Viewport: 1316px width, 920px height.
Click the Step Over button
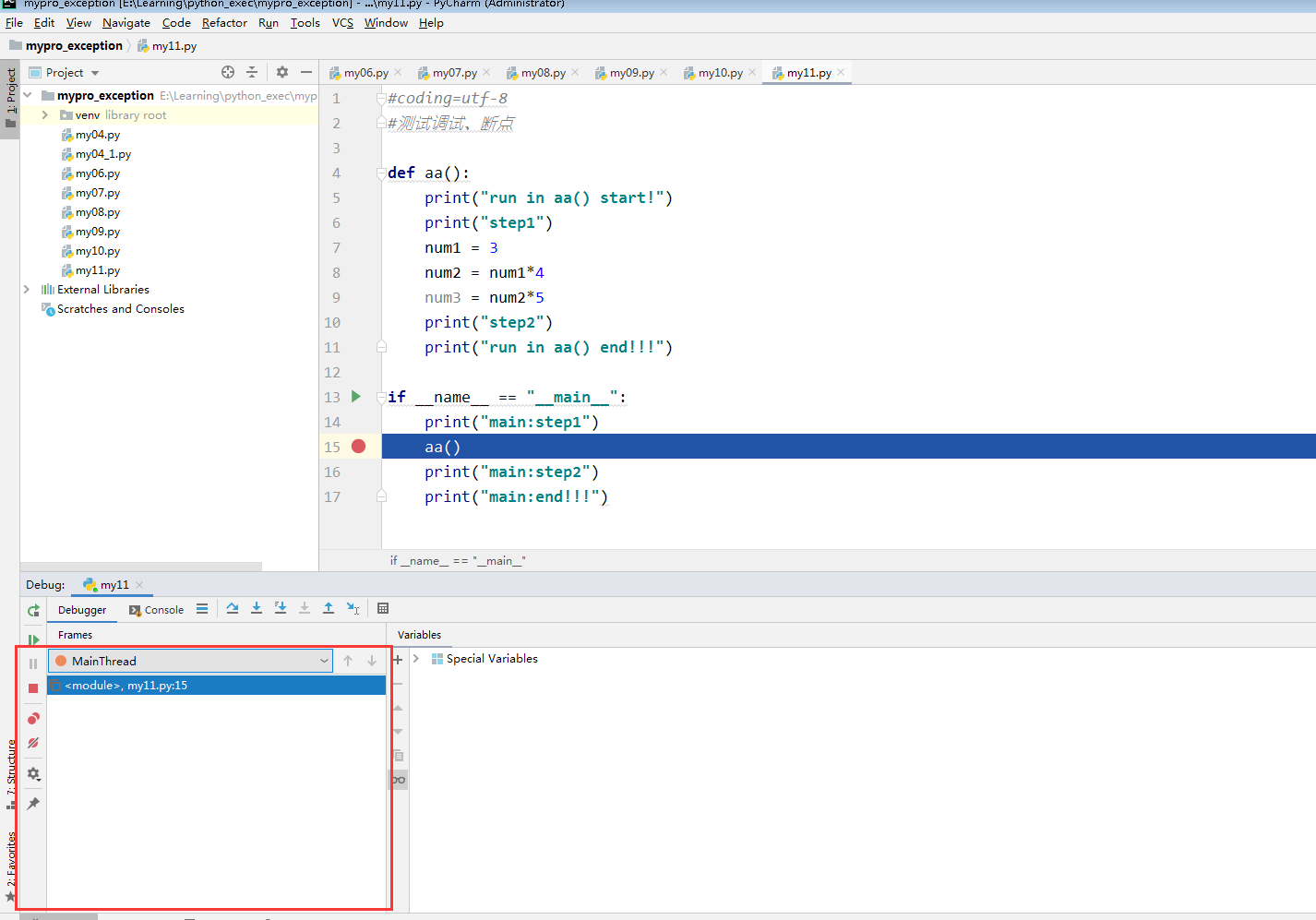click(x=233, y=608)
